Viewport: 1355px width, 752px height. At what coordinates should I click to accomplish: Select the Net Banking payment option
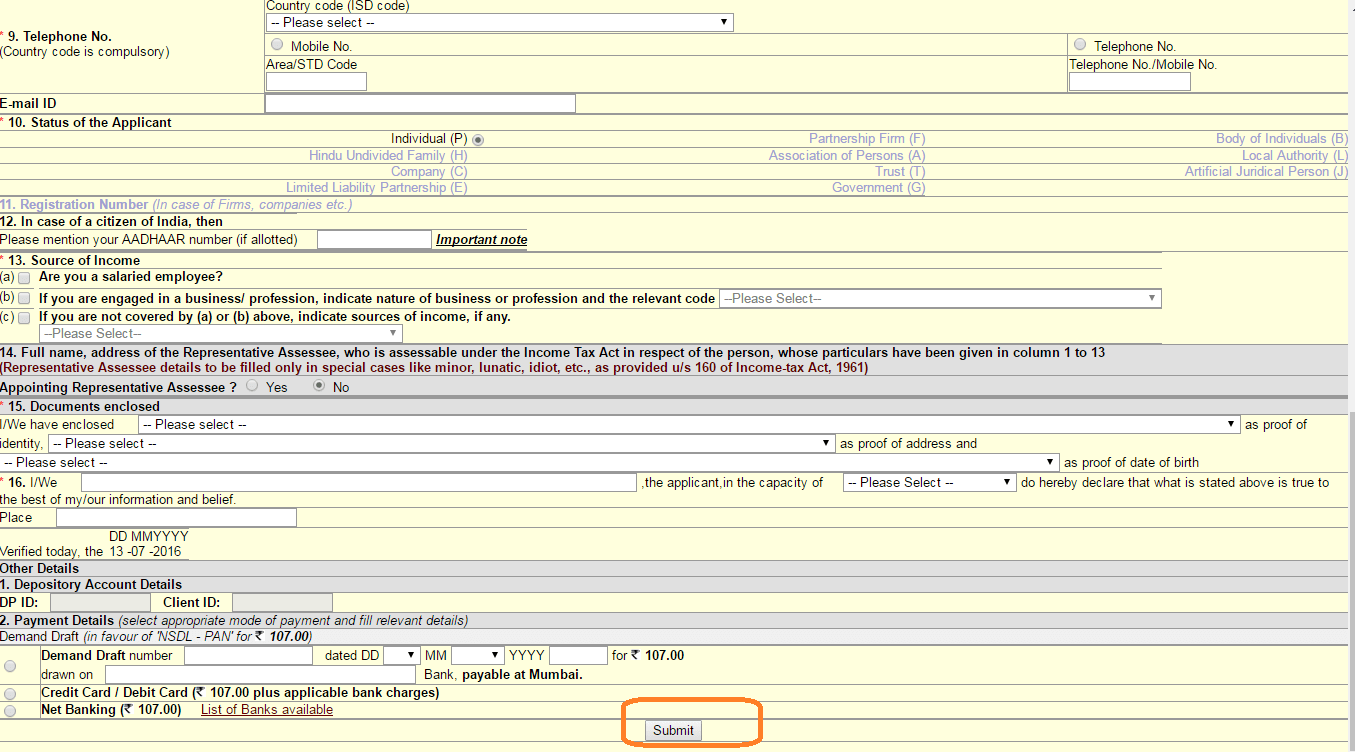pos(10,710)
